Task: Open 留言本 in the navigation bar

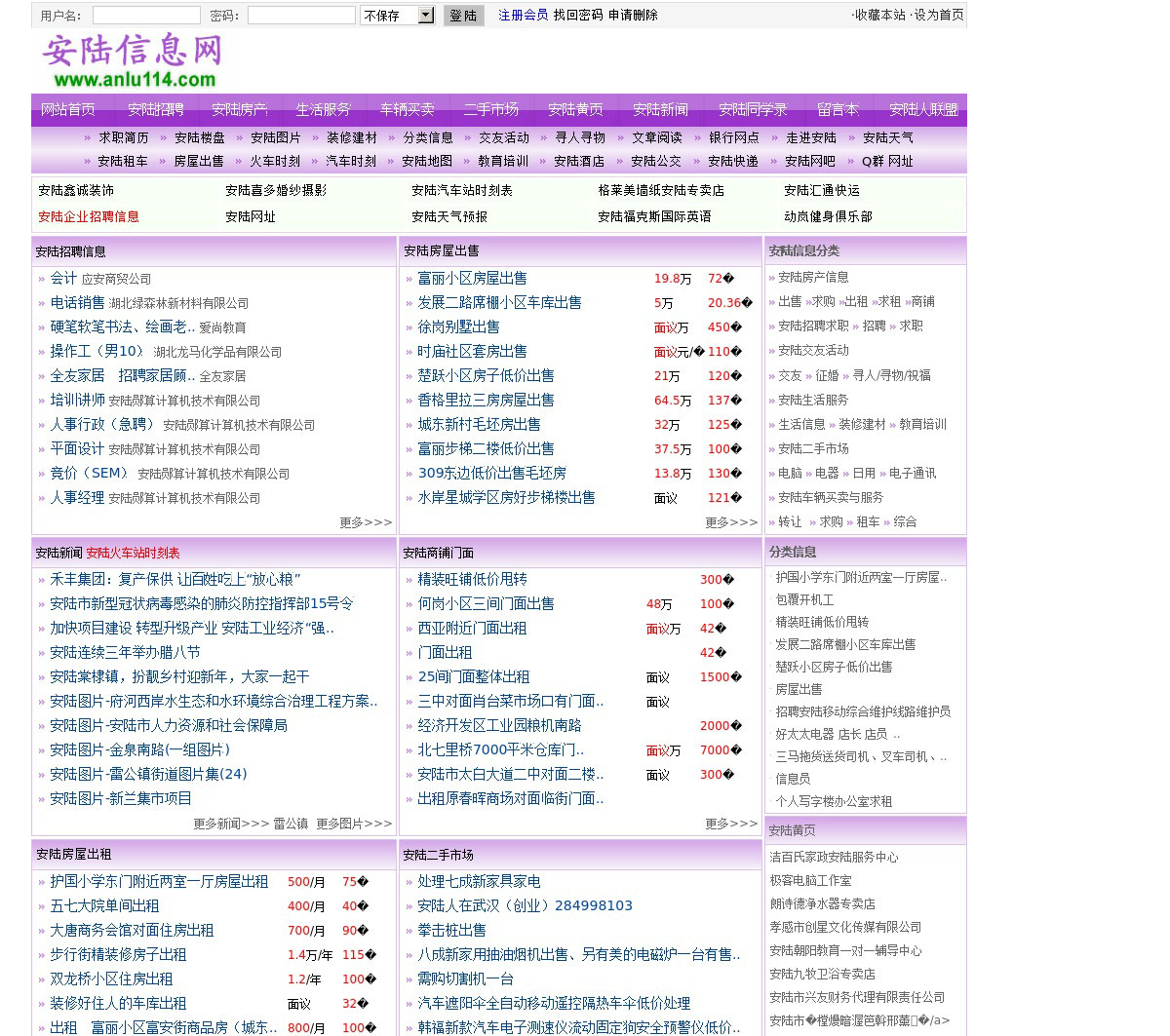Action: click(x=838, y=109)
